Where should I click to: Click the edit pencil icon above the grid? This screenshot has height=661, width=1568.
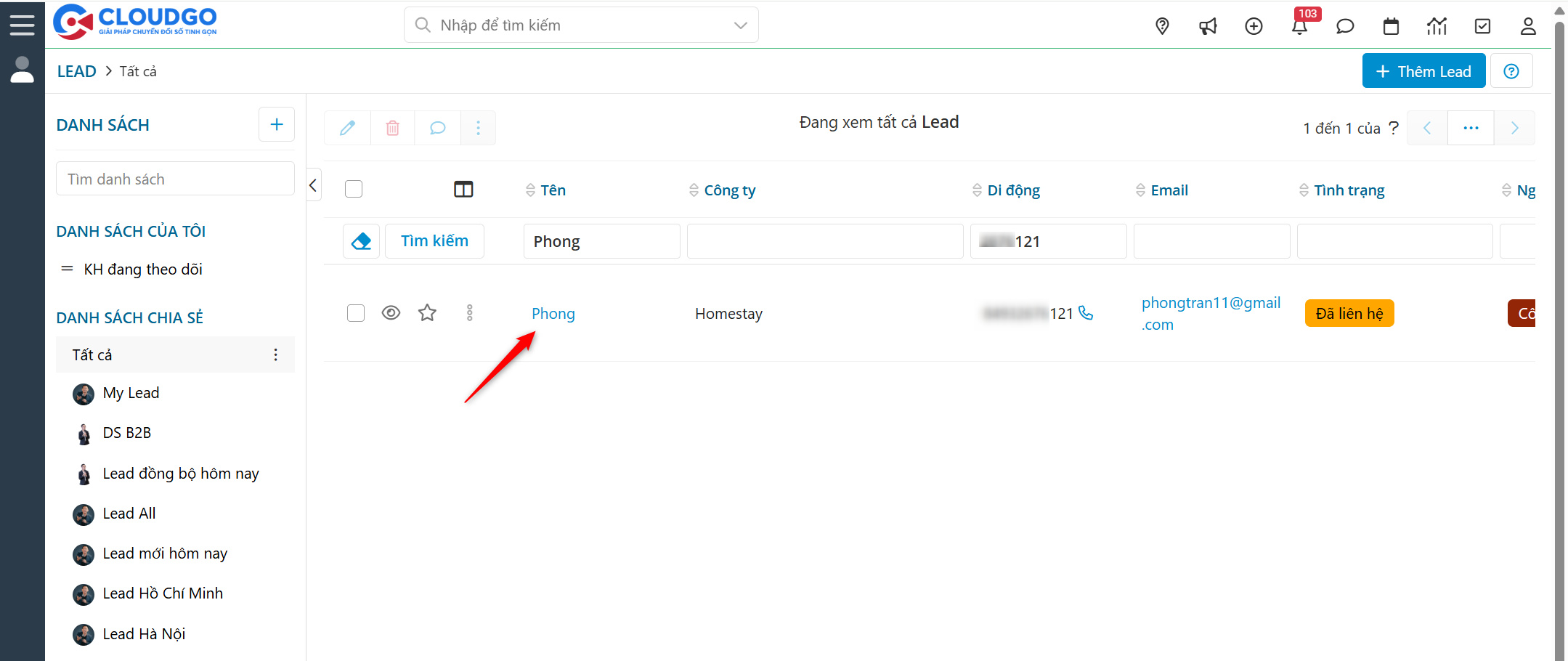[x=347, y=127]
